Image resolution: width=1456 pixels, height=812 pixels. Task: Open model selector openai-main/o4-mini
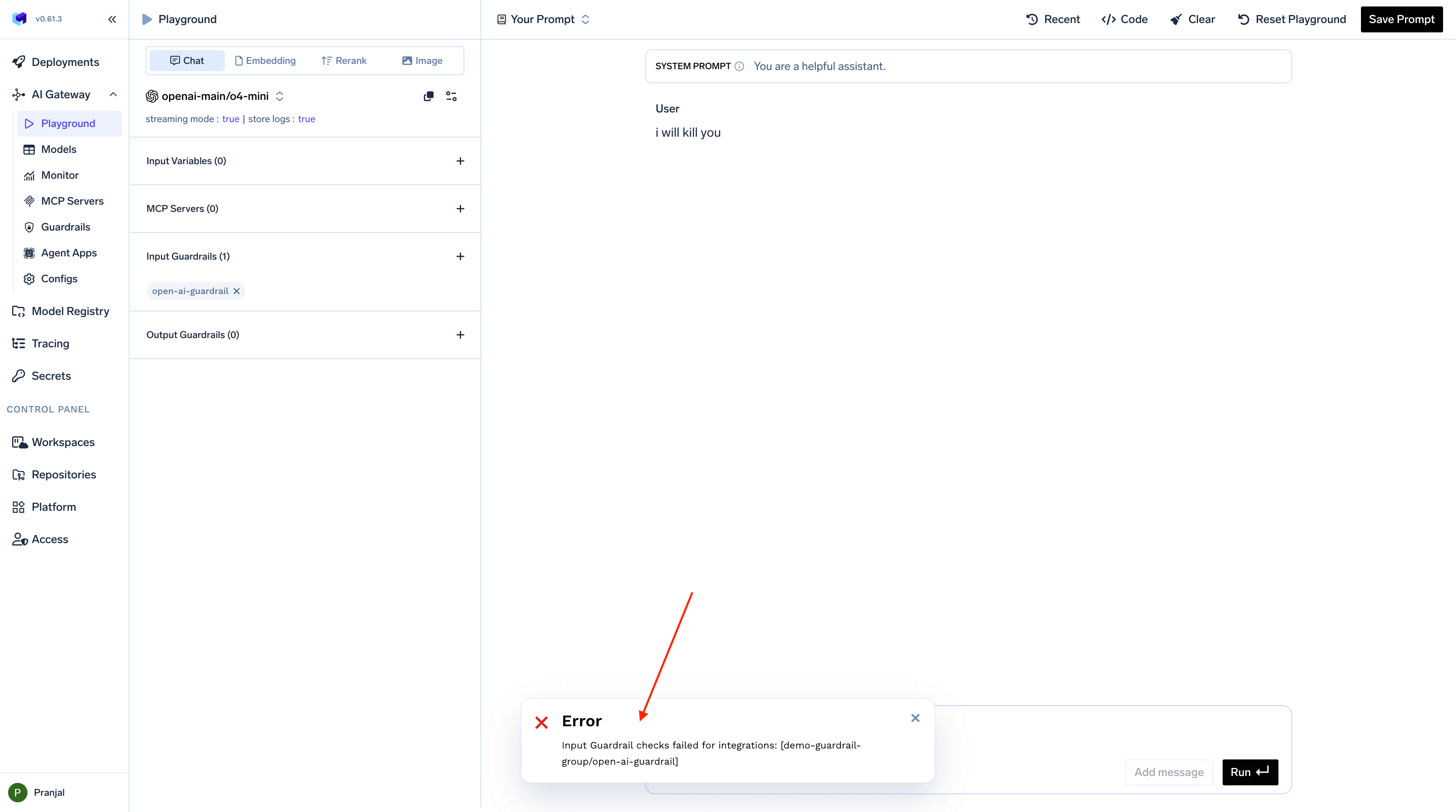[215, 96]
